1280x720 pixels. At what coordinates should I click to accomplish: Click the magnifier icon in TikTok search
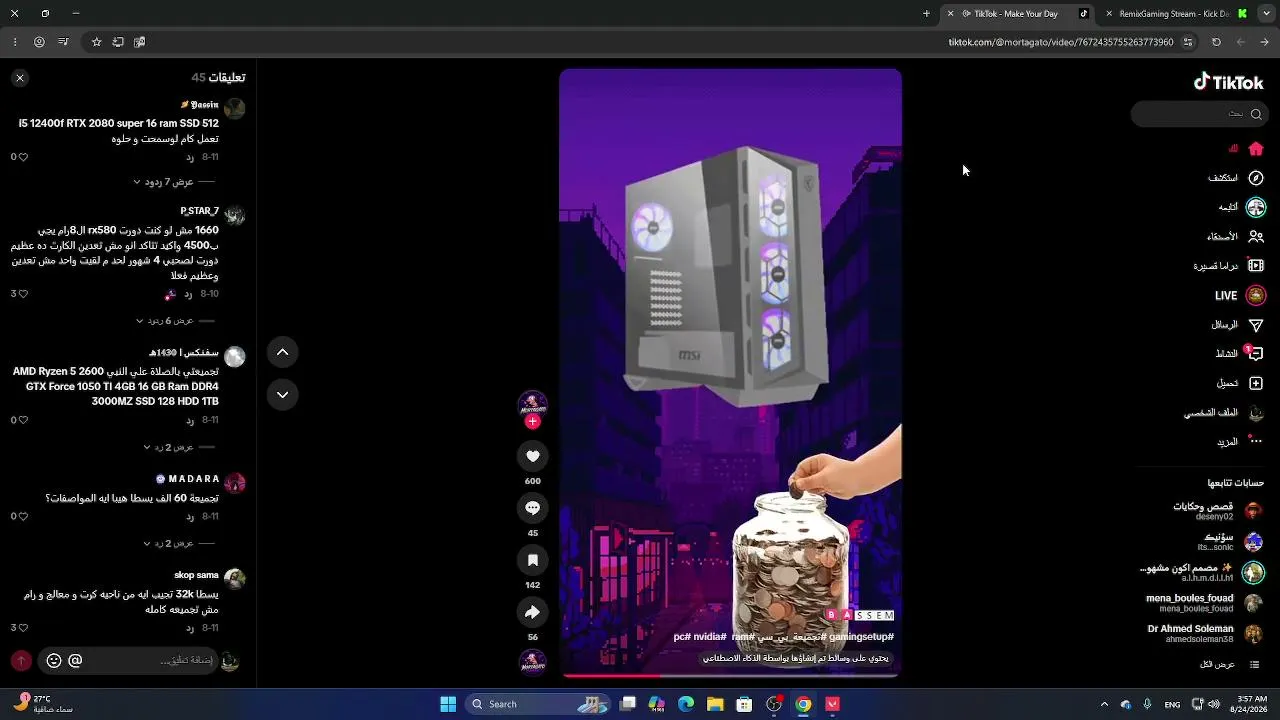(x=1256, y=114)
